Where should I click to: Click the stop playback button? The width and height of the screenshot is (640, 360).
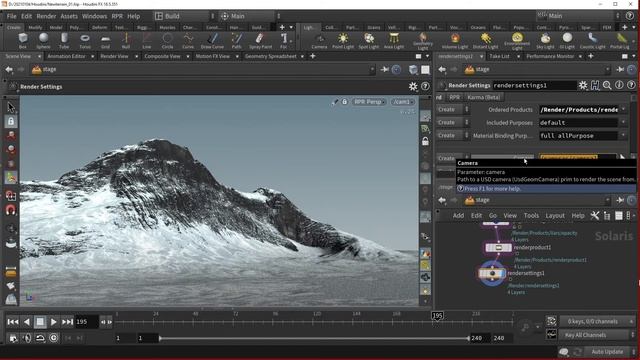(x=40, y=322)
